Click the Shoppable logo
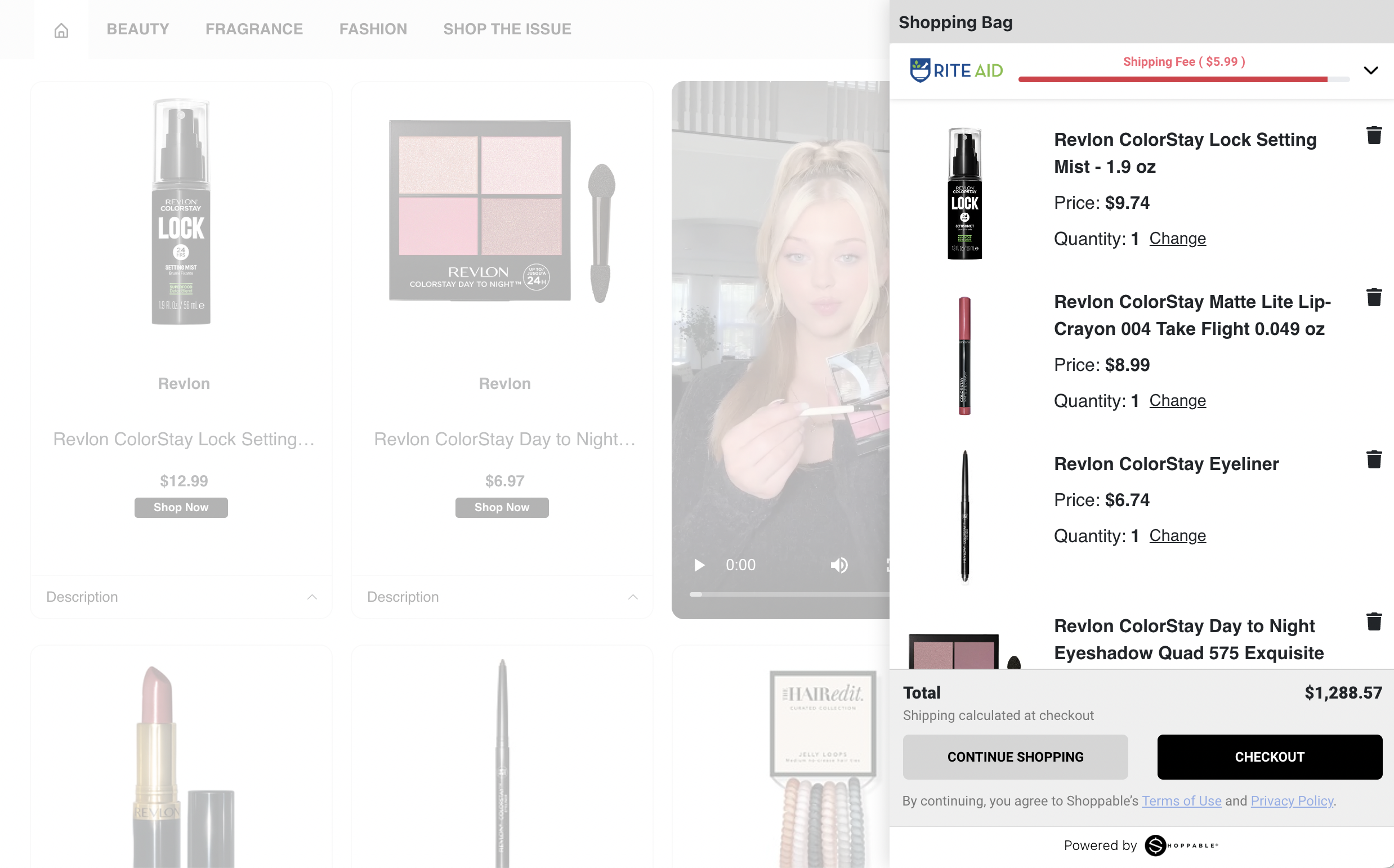The height and width of the screenshot is (868, 1394). pos(1181,845)
